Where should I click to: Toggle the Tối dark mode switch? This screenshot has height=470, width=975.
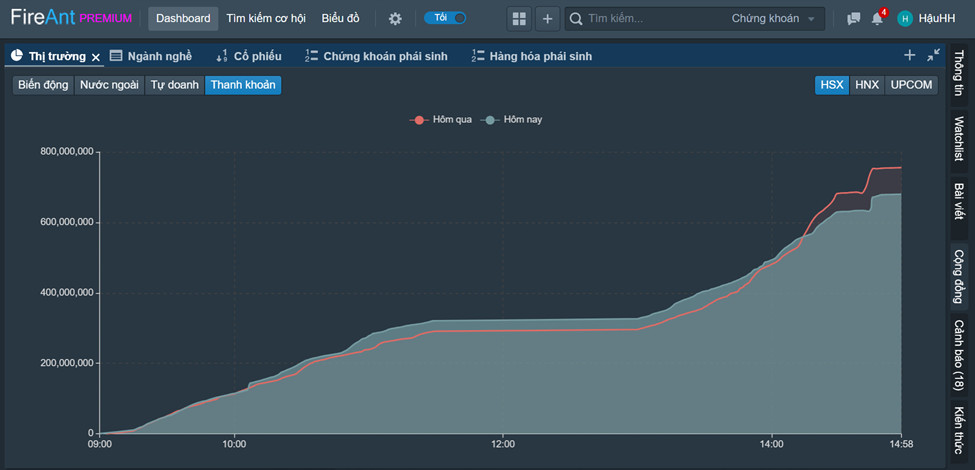click(x=445, y=18)
